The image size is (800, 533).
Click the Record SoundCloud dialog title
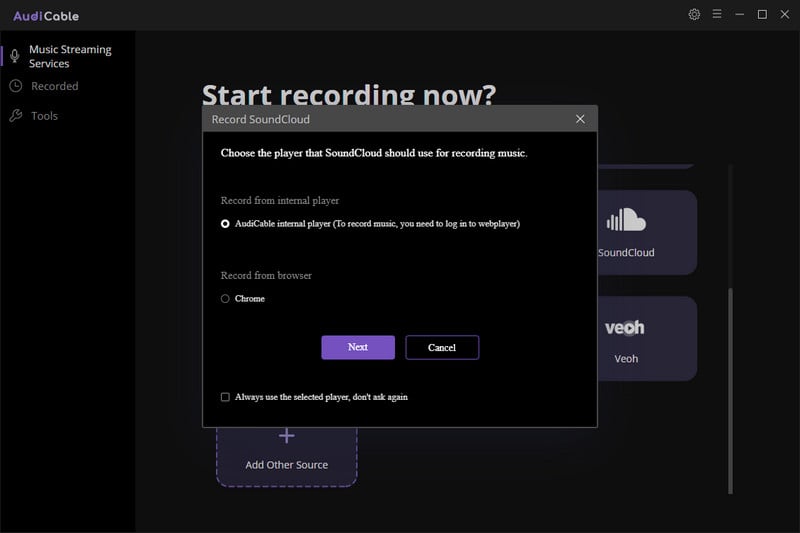point(261,119)
